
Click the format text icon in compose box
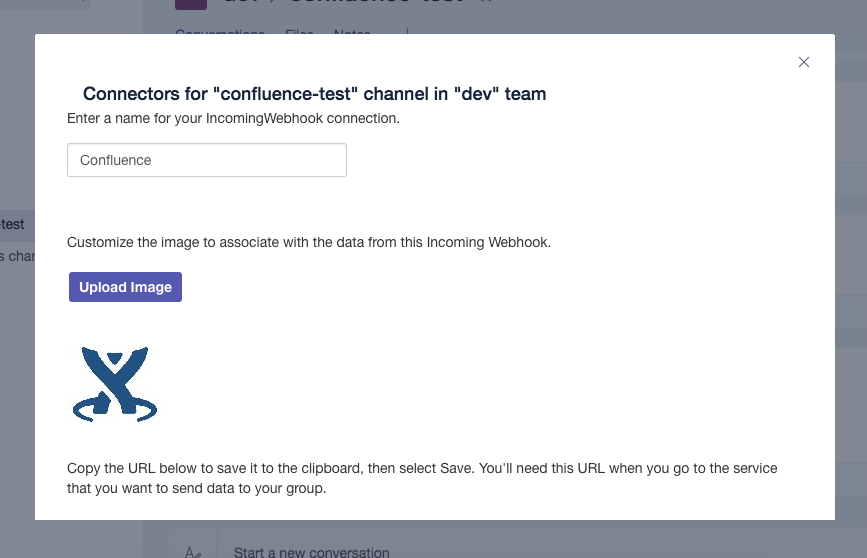pos(193,552)
